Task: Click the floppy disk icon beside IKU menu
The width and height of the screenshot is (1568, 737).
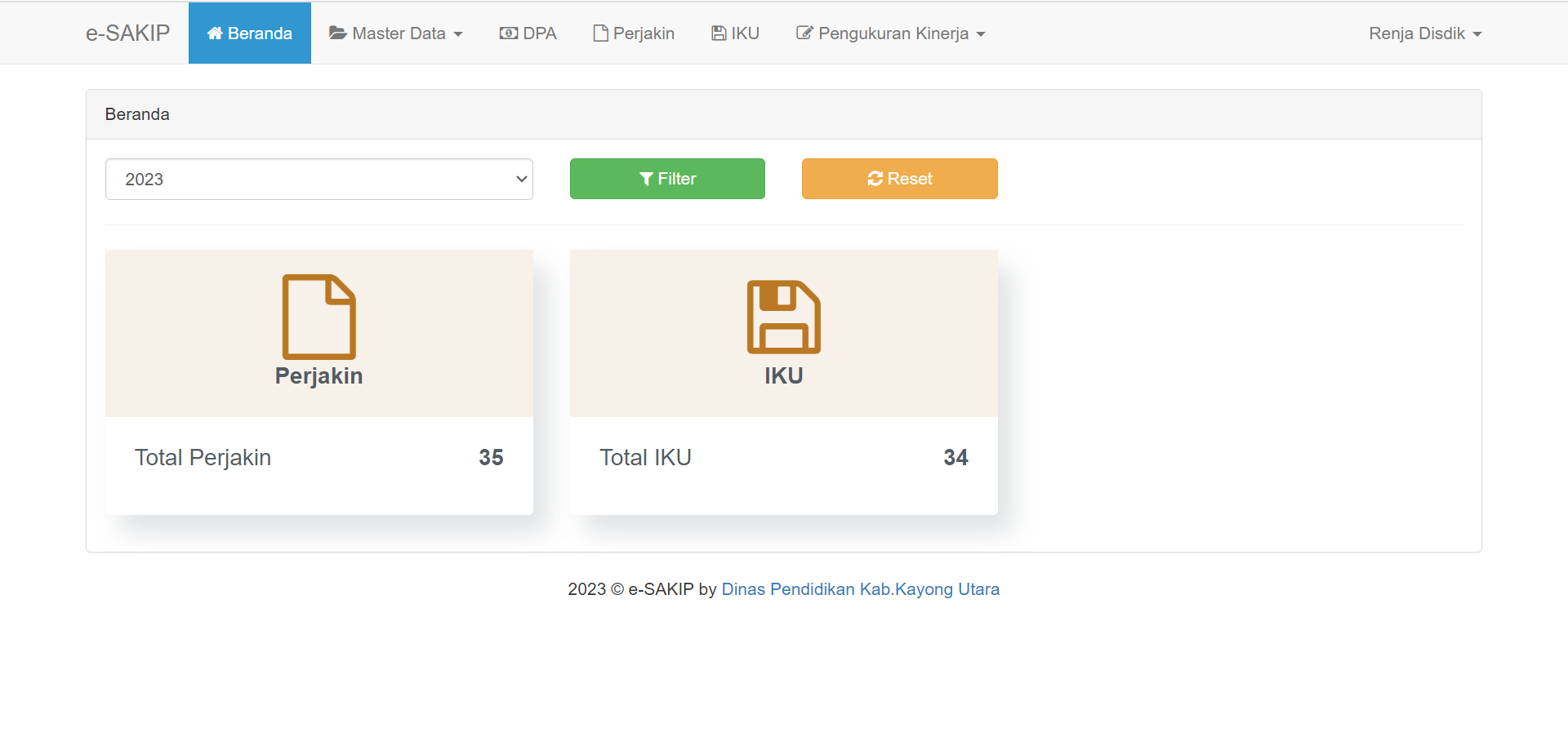Action: click(719, 33)
